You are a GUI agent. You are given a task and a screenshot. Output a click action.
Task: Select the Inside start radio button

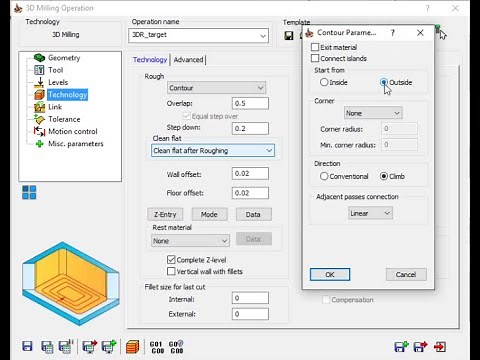point(324,82)
